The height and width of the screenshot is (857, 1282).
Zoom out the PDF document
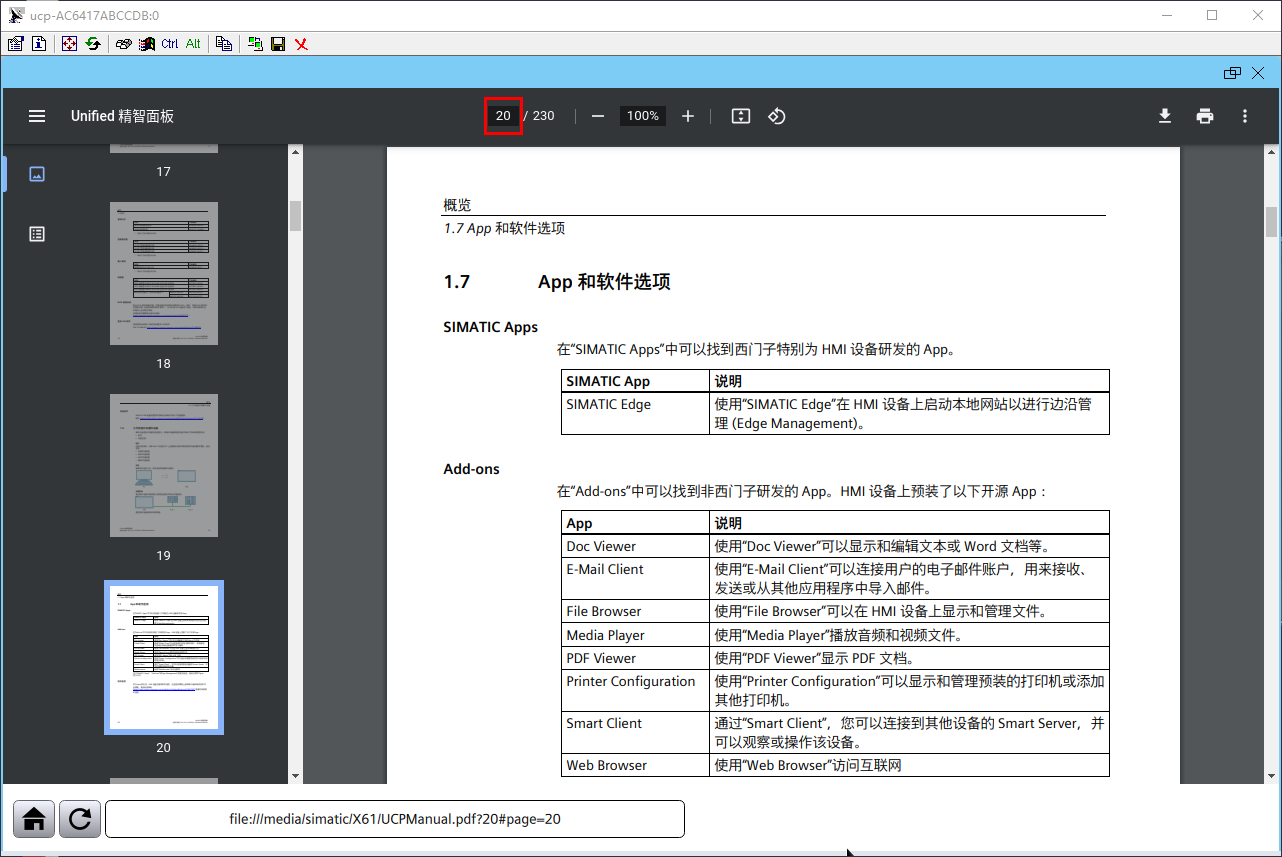click(598, 116)
